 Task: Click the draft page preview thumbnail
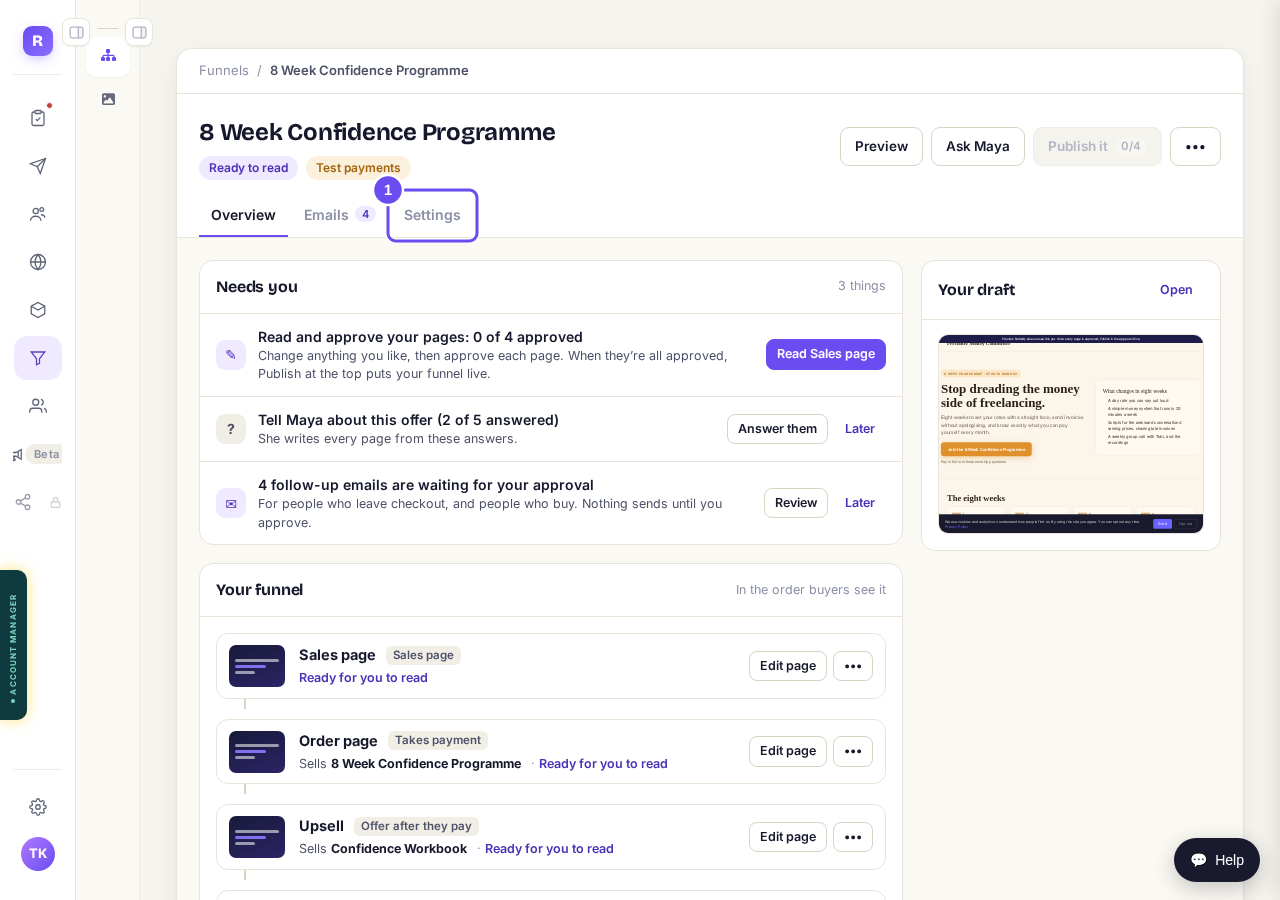[x=1071, y=434]
